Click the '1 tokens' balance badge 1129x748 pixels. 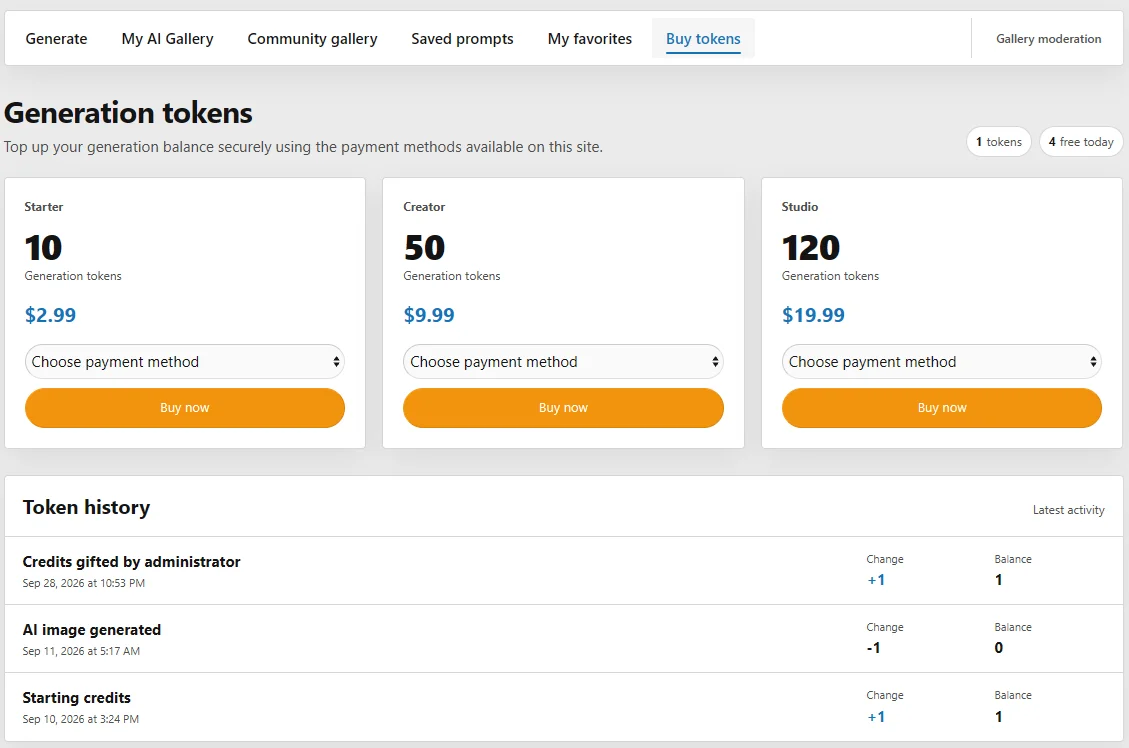coord(999,142)
